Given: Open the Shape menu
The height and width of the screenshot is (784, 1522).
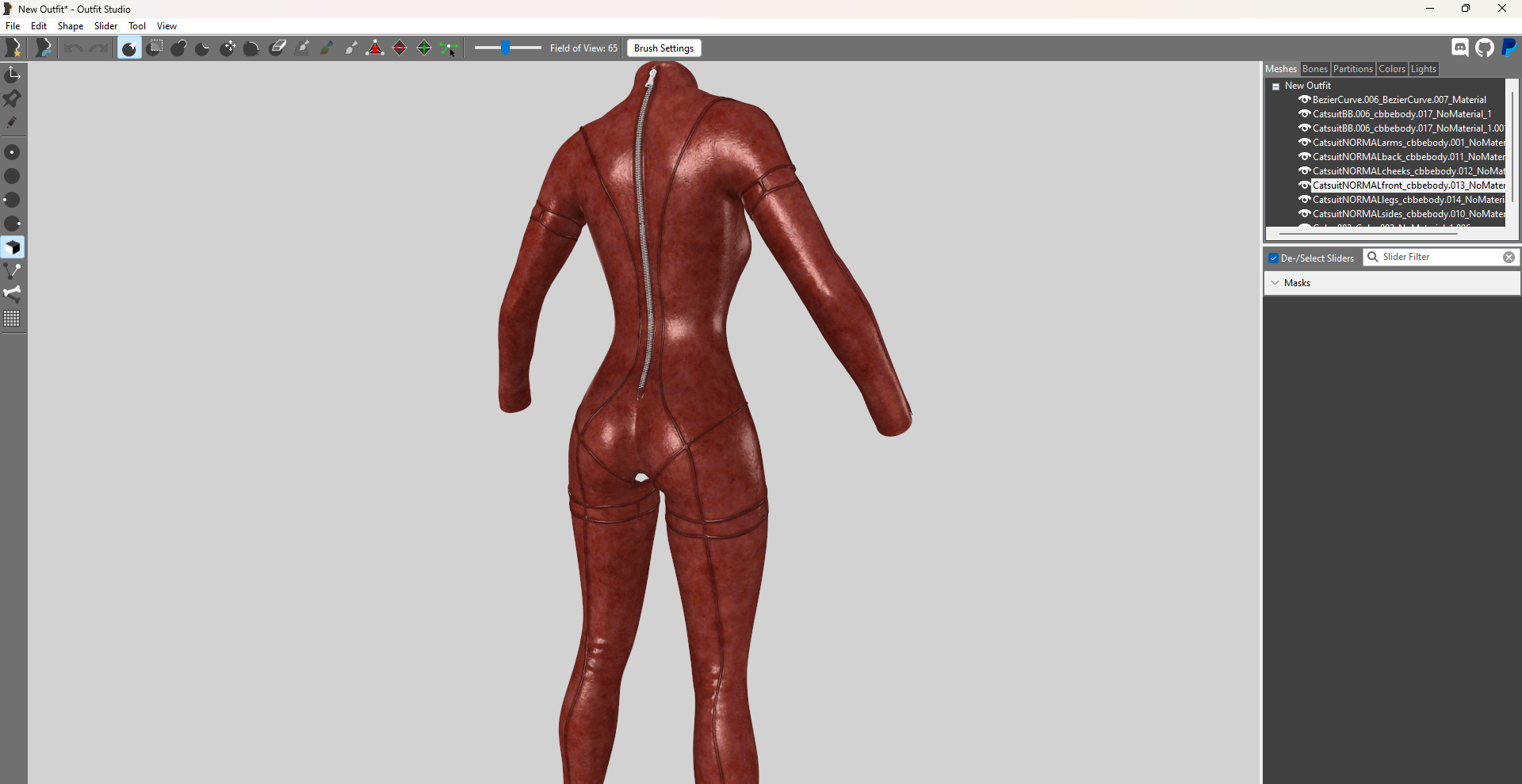Looking at the screenshot, I should (71, 26).
